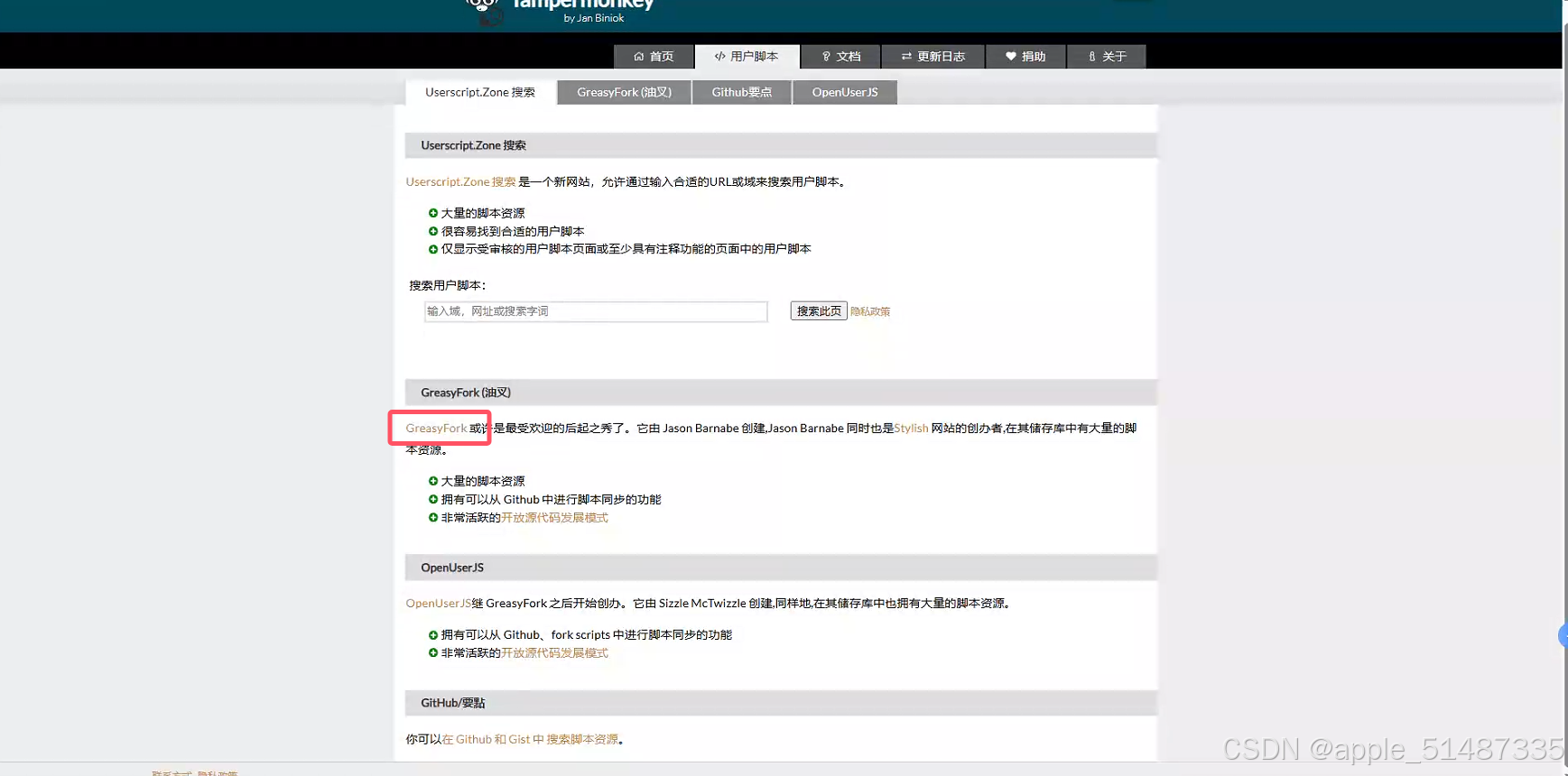This screenshot has width=1568, height=776.
Task: Open the Stylish website link
Action: [x=911, y=429]
